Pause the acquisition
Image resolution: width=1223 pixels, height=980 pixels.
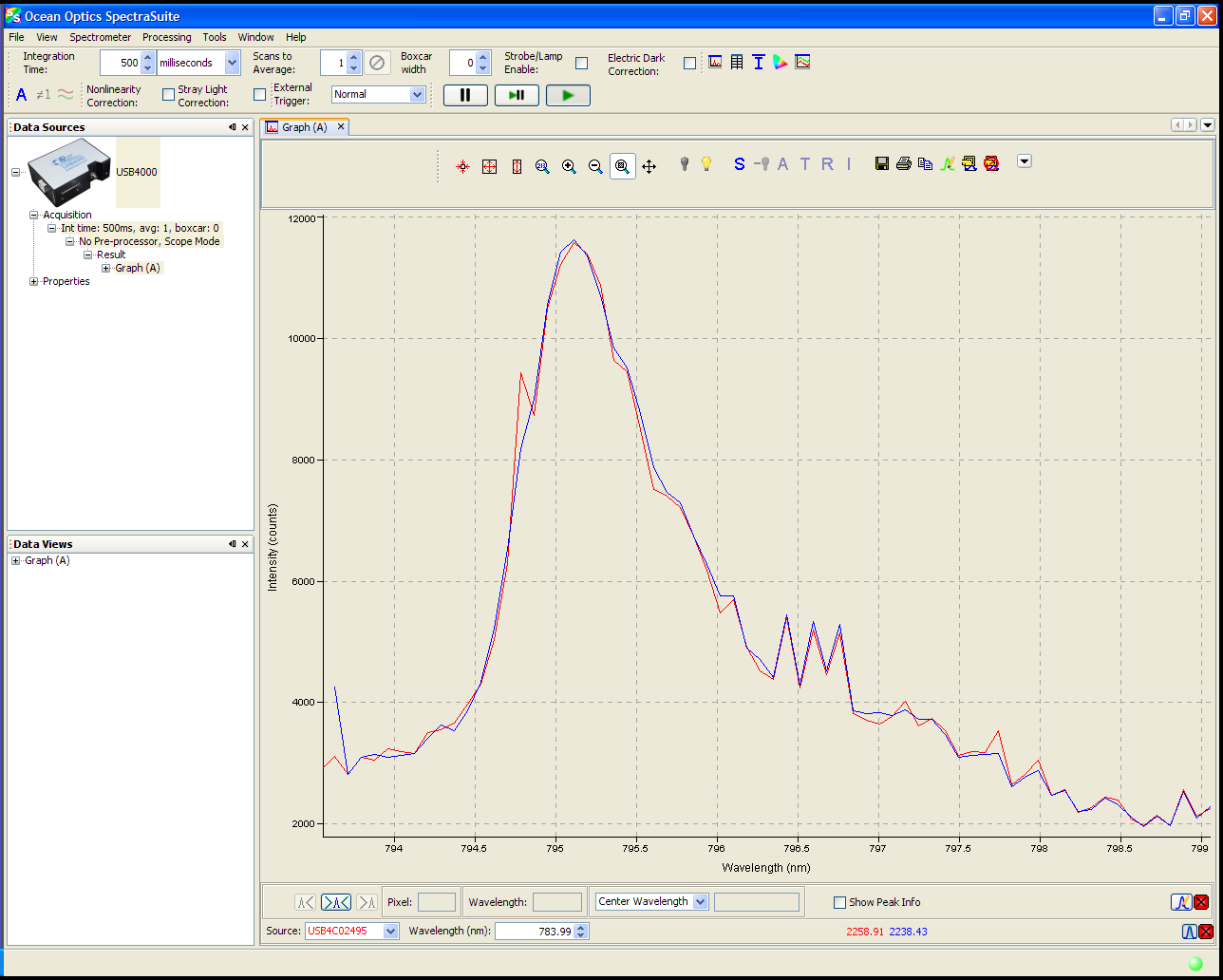[465, 95]
